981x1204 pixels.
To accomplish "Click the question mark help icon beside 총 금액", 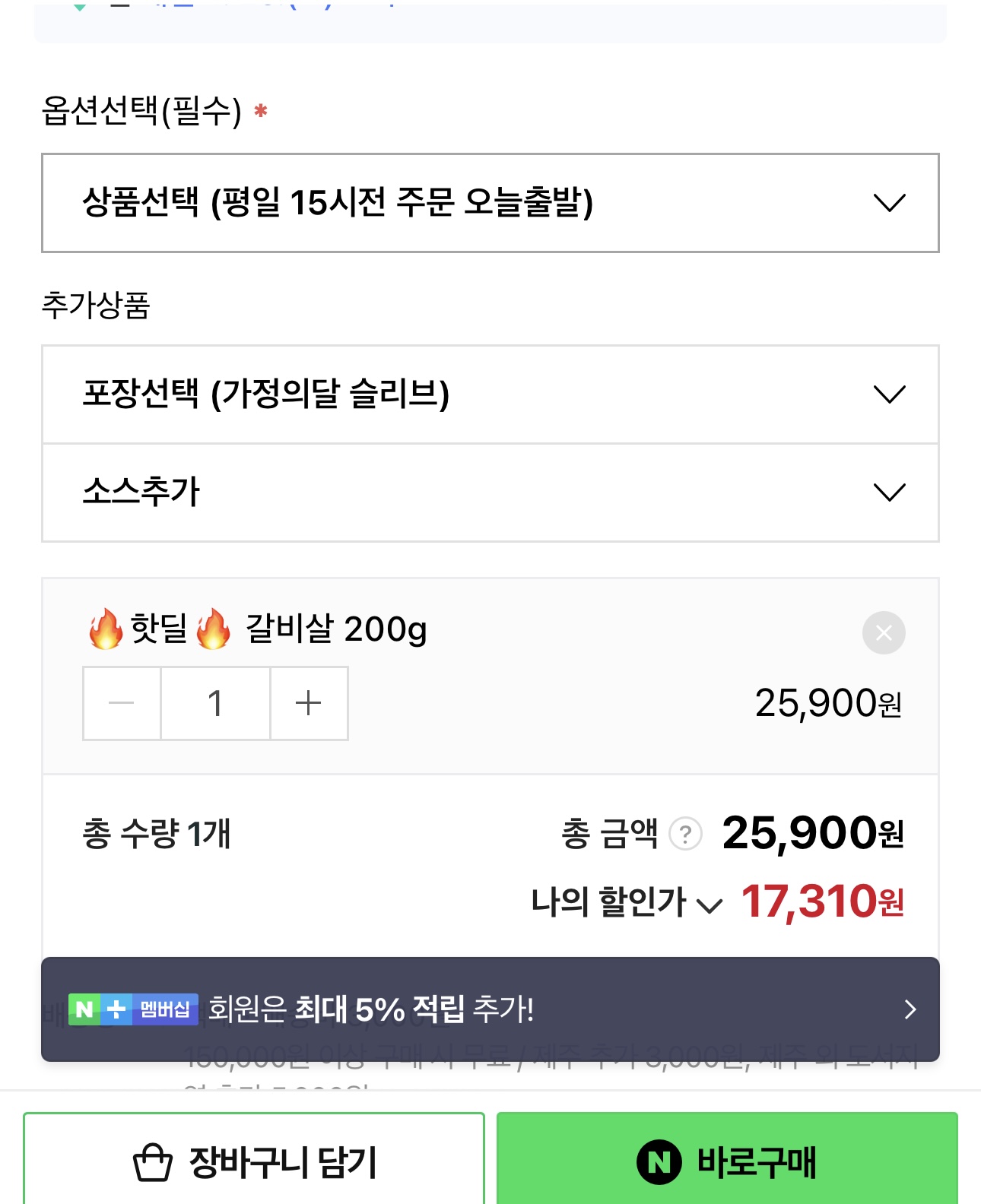I will tap(685, 834).
